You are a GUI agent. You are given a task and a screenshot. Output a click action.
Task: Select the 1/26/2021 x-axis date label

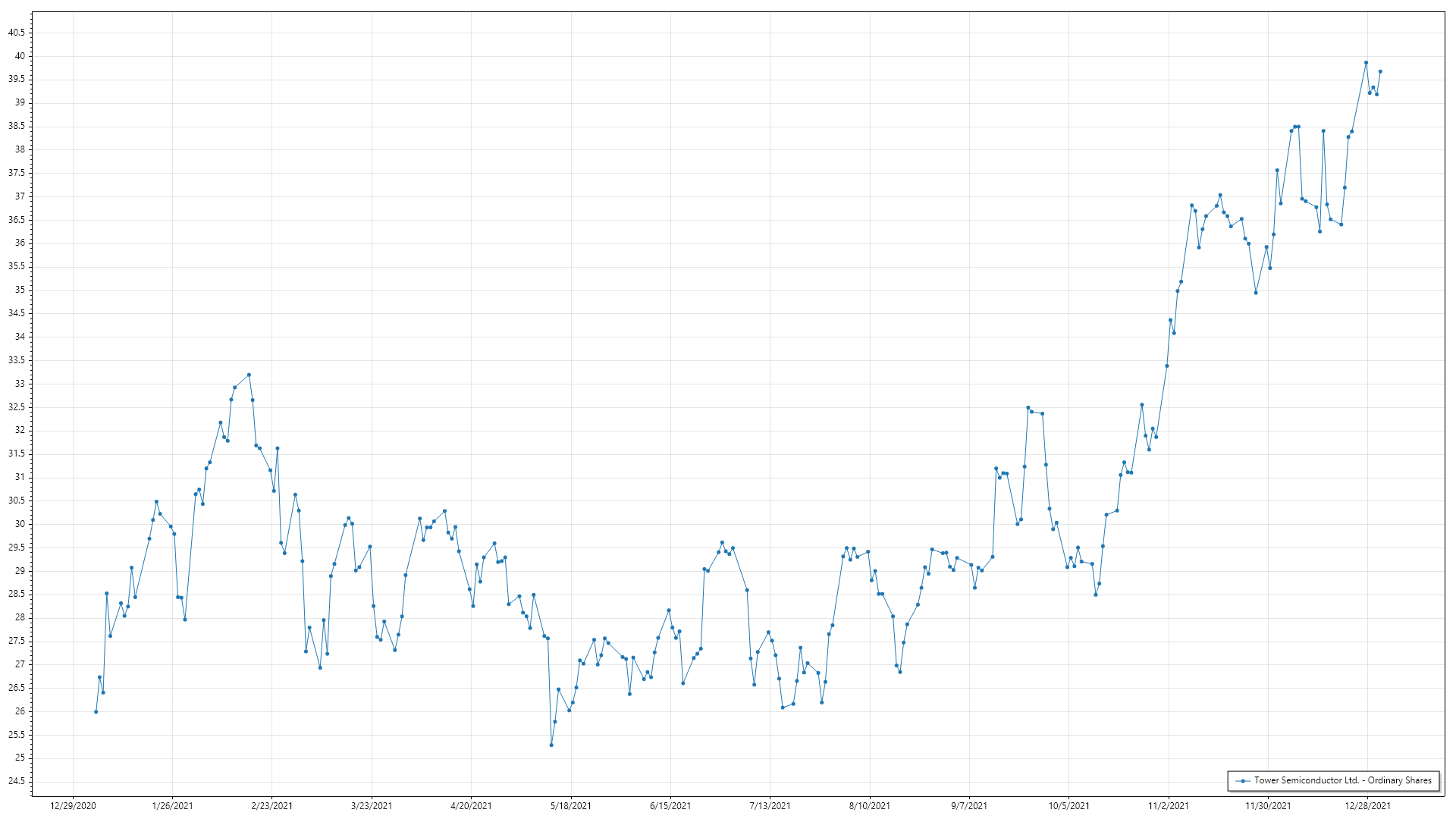(x=172, y=805)
